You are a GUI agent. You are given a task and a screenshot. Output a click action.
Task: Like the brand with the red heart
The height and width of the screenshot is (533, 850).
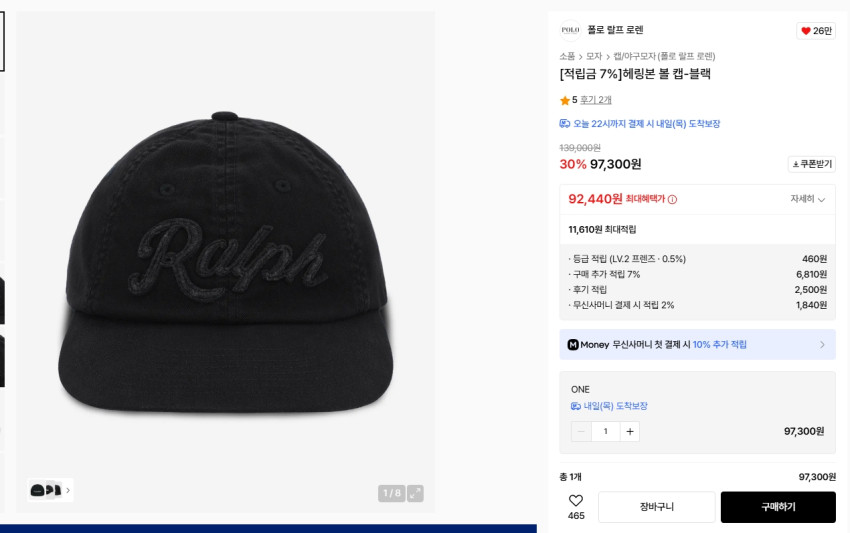[x=806, y=31]
